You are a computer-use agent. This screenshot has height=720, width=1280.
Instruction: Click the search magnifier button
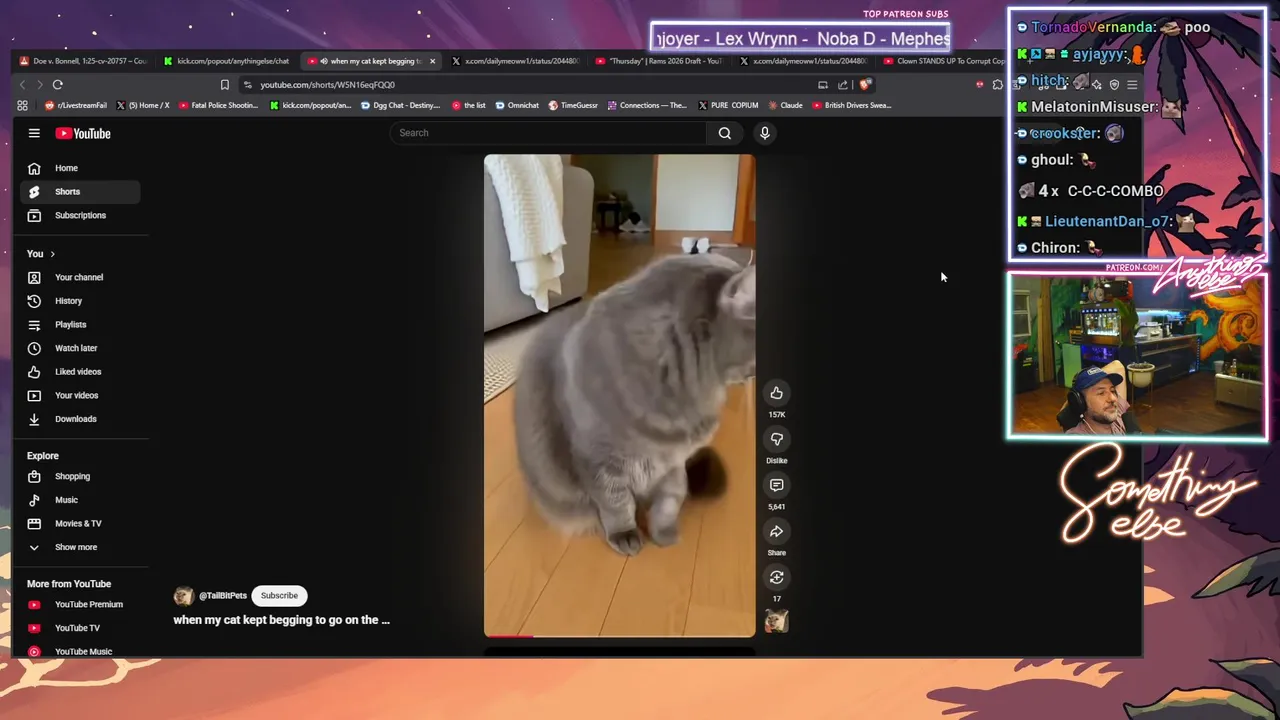pos(725,133)
